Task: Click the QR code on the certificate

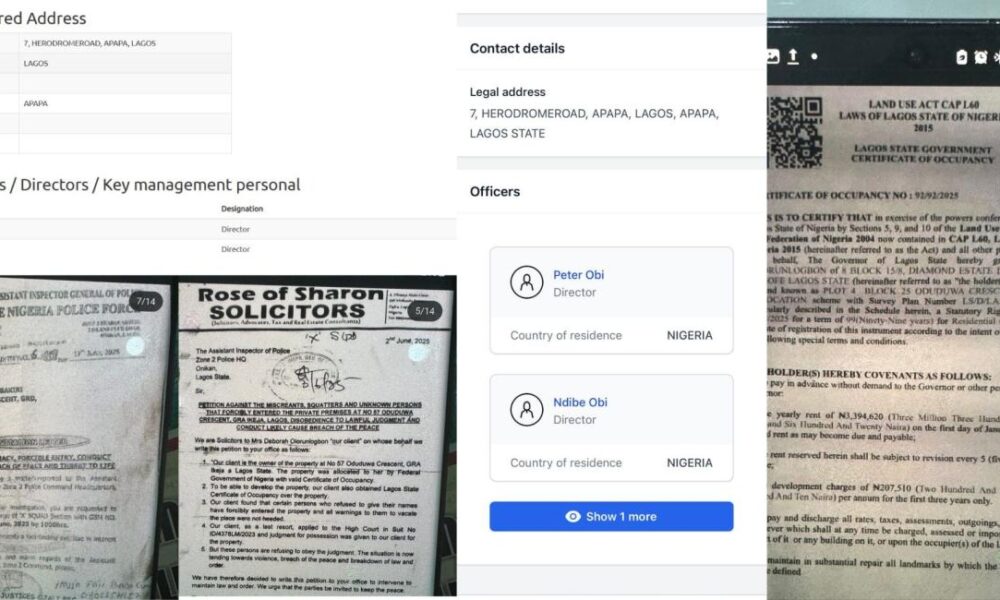Action: [x=795, y=132]
